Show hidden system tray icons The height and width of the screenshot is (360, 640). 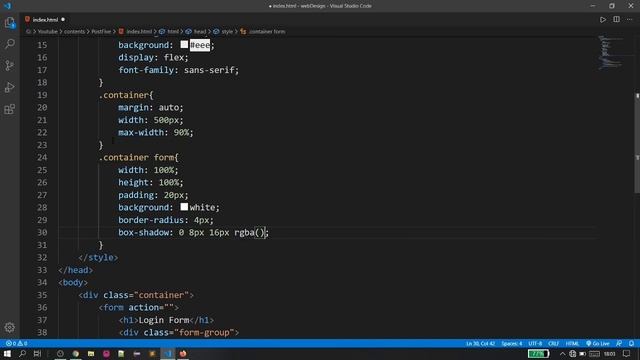point(562,354)
